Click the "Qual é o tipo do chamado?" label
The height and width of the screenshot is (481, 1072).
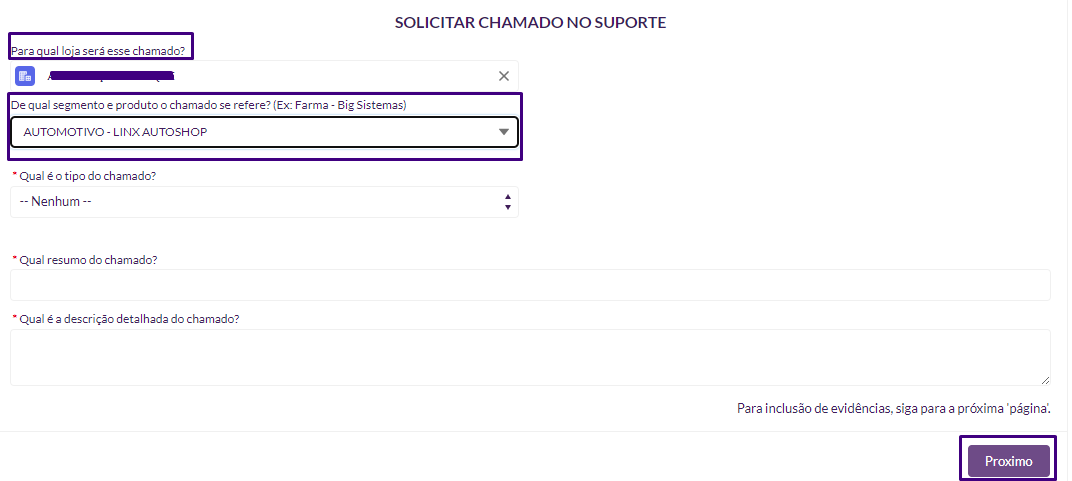tap(88, 176)
